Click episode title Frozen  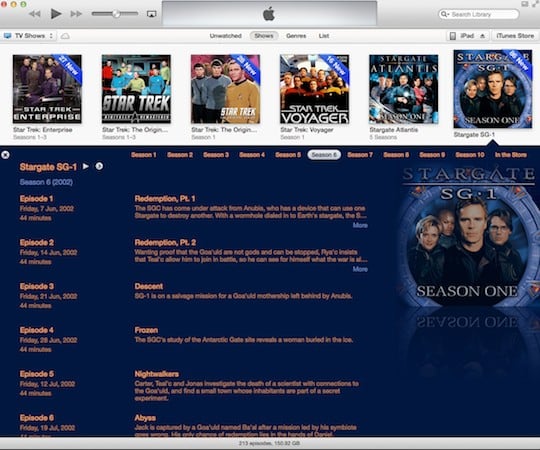coord(146,330)
